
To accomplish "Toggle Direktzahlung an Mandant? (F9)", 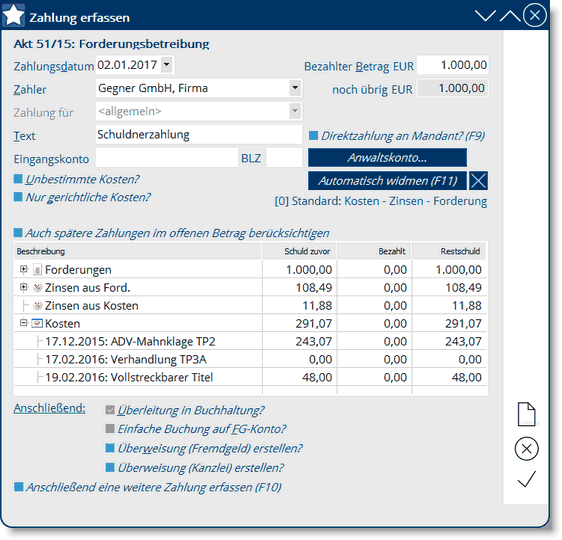I will [x=313, y=135].
